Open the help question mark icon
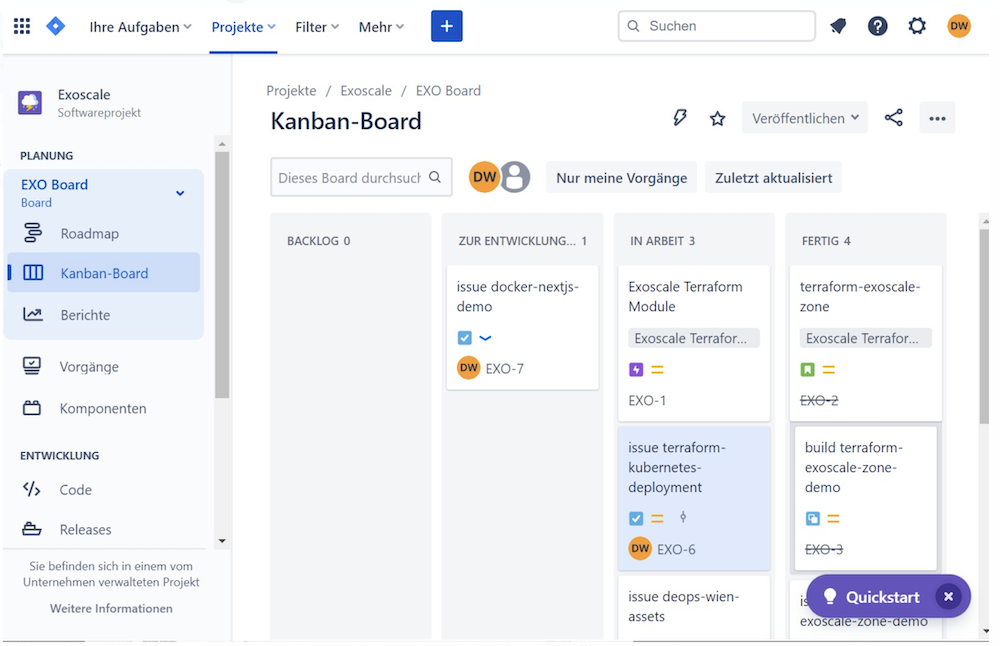 point(878,26)
